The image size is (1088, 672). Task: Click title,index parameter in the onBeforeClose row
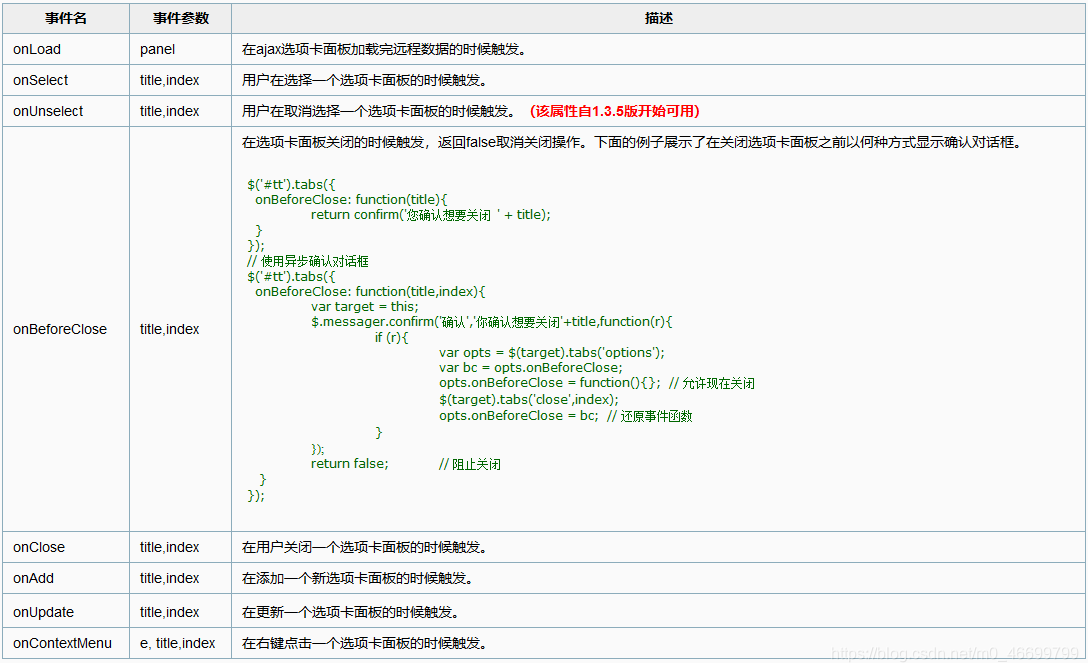click(x=169, y=329)
